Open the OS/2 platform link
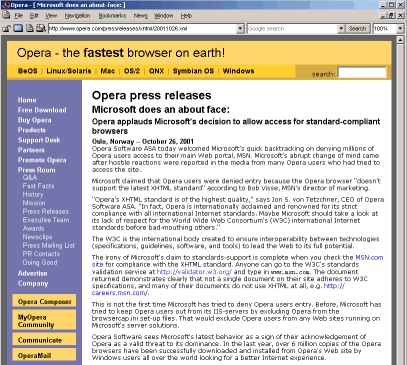The image size is (407, 365). [132, 71]
